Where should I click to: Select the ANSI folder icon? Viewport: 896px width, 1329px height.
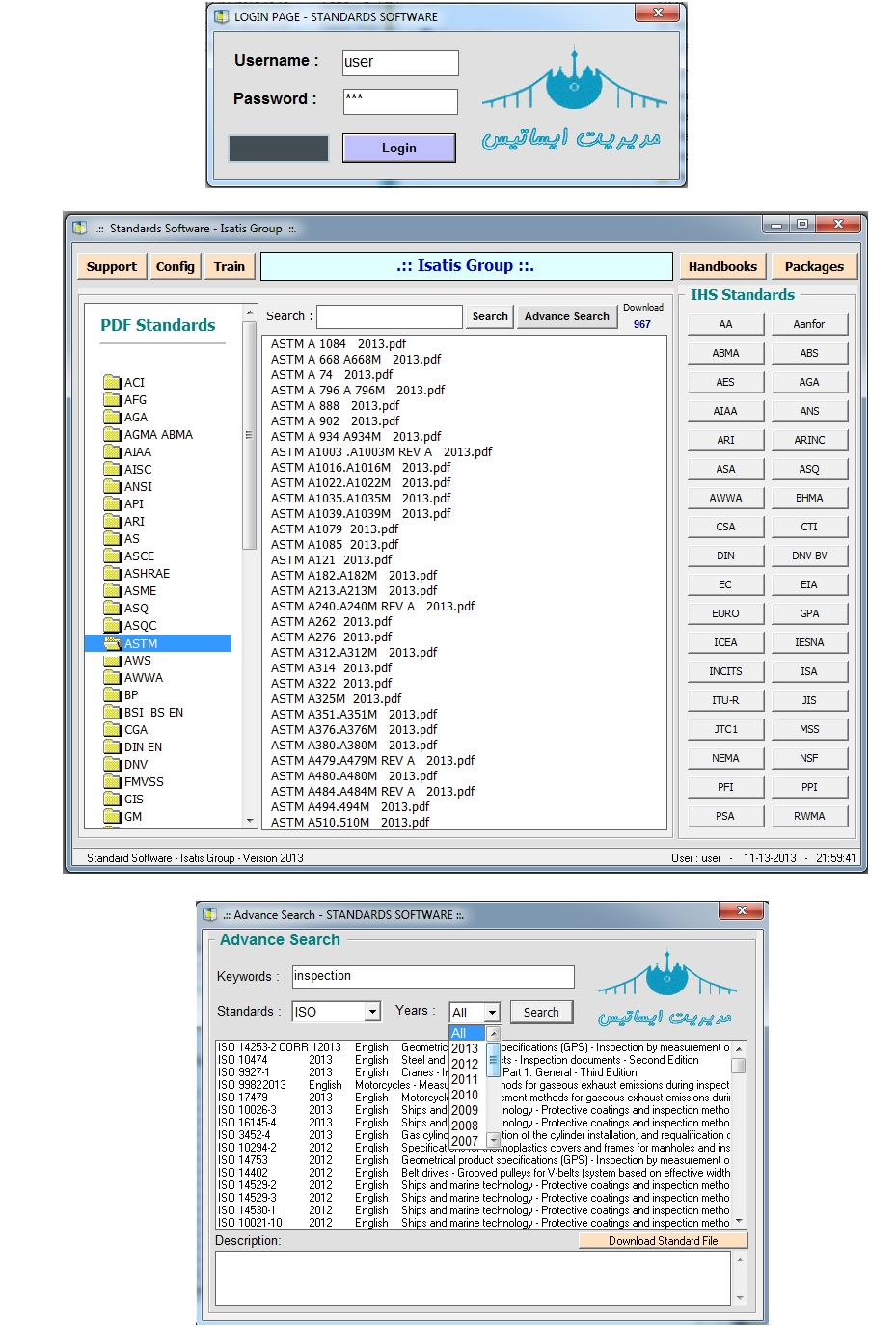(x=112, y=487)
